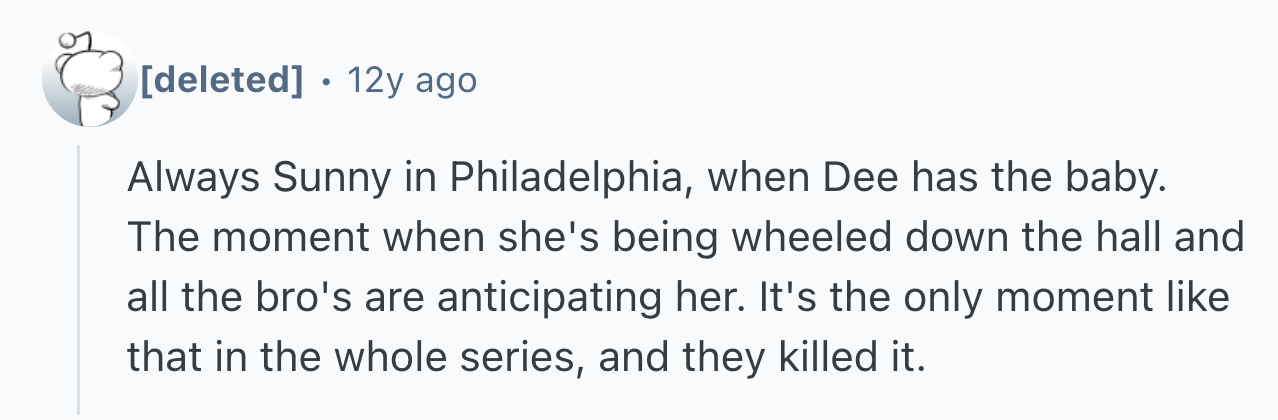The width and height of the screenshot is (1278, 420).
Task: Collapse the comment using the vertical thread line
Action: pyautogui.click(x=79, y=280)
